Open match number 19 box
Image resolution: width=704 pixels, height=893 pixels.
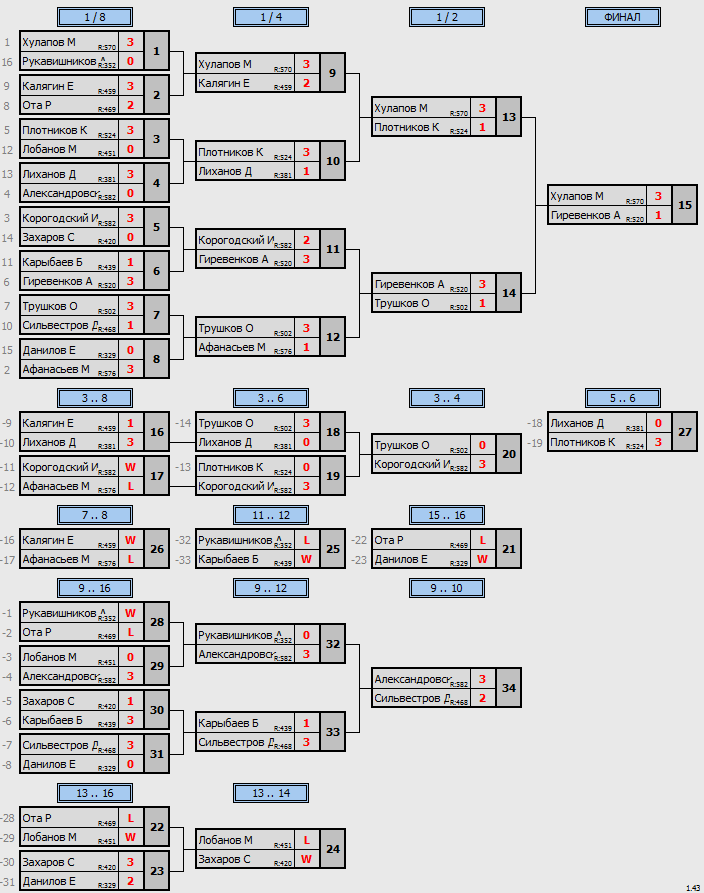pyautogui.click(x=333, y=476)
